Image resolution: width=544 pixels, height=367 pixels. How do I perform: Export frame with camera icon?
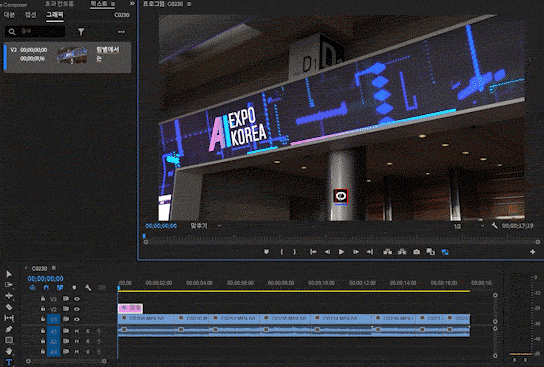pos(416,252)
